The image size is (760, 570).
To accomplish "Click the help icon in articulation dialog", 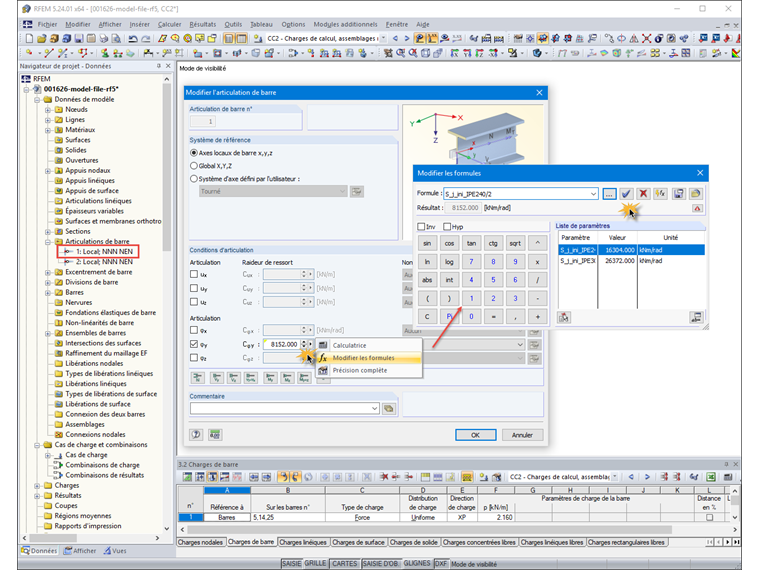I will pyautogui.click(x=196, y=434).
